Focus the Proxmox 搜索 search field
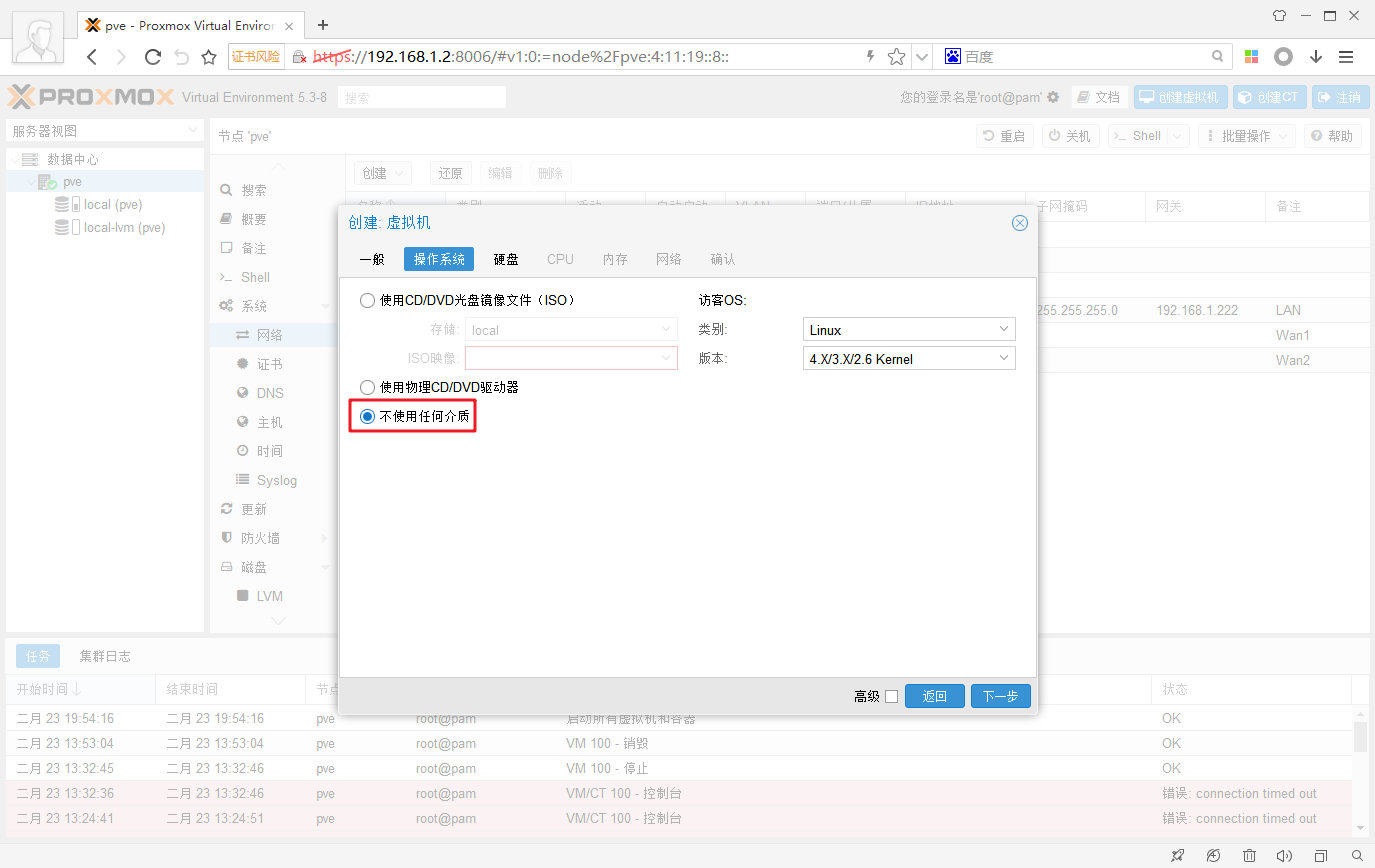Screen dimensions: 1375x868 [x=422, y=97]
